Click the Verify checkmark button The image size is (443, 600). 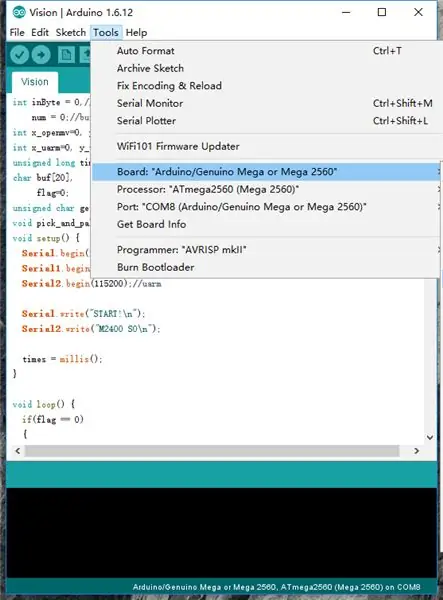pyautogui.click(x=20, y=55)
